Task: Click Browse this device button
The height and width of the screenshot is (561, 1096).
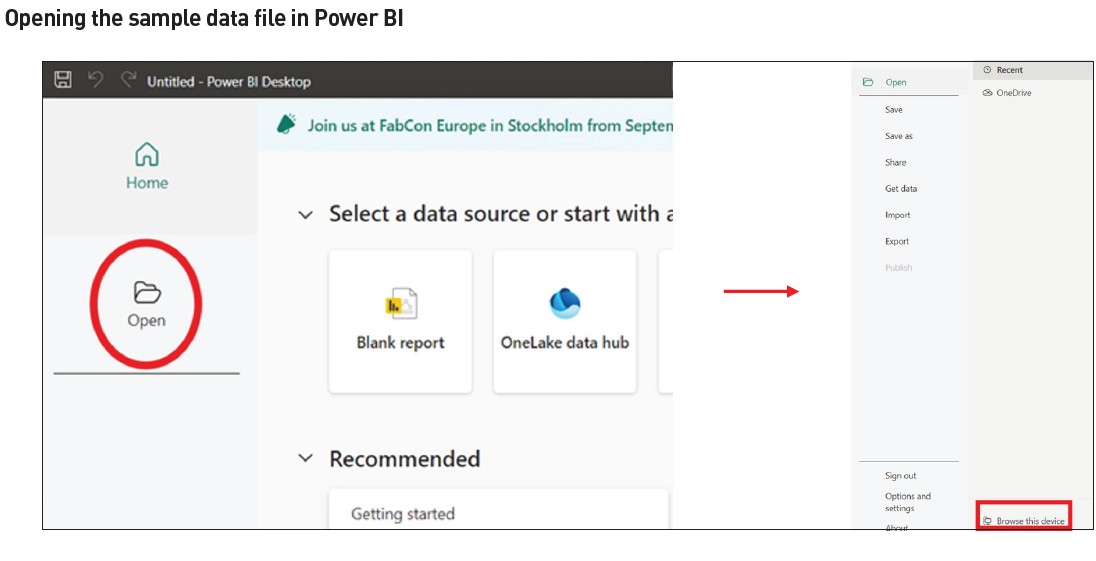Action: [x=1023, y=521]
